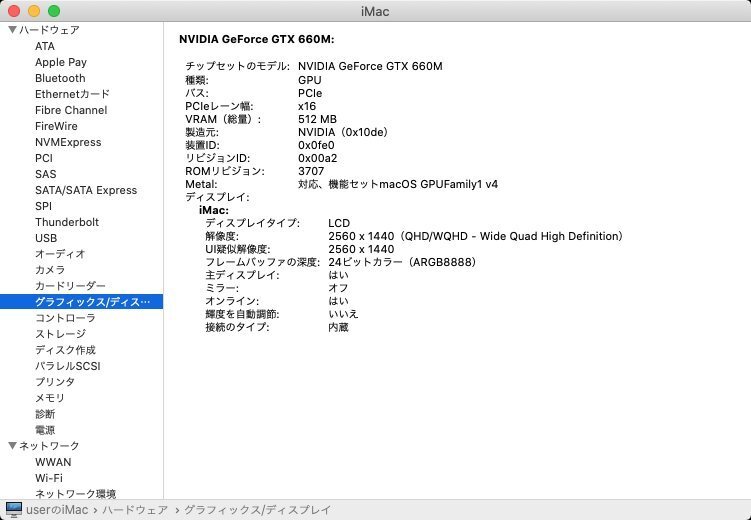Image resolution: width=751 pixels, height=520 pixels.
Task: Click the Metal GPUFamily1 v4 value
Action: click(398, 184)
